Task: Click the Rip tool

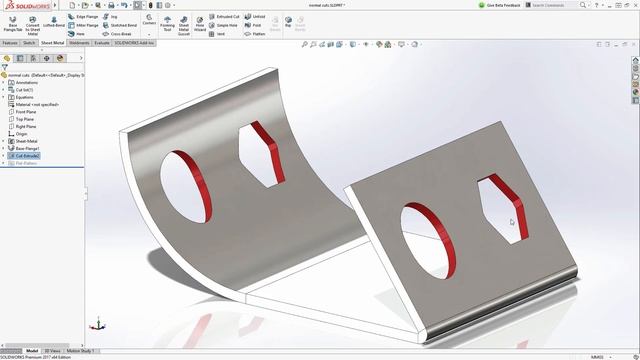Action: 288,22
